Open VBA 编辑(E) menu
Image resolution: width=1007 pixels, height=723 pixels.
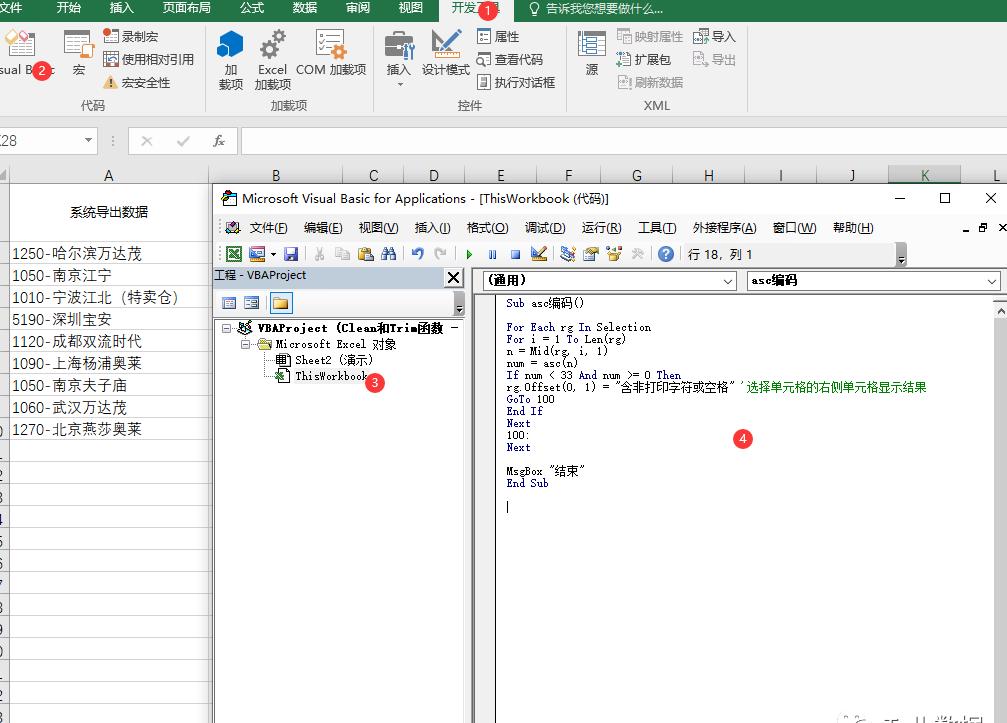pos(322,228)
